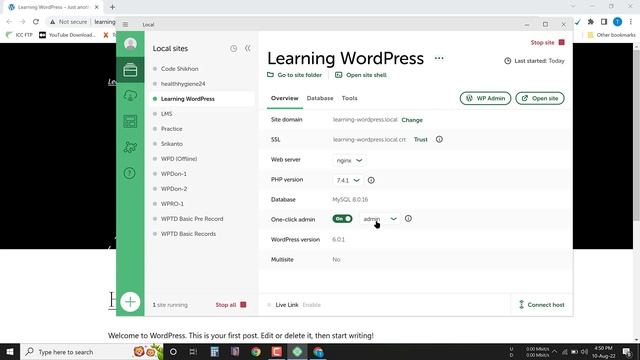Open the three-dot menu beside Learning WordPress
Screen dimensions: 640x360
click(439, 58)
